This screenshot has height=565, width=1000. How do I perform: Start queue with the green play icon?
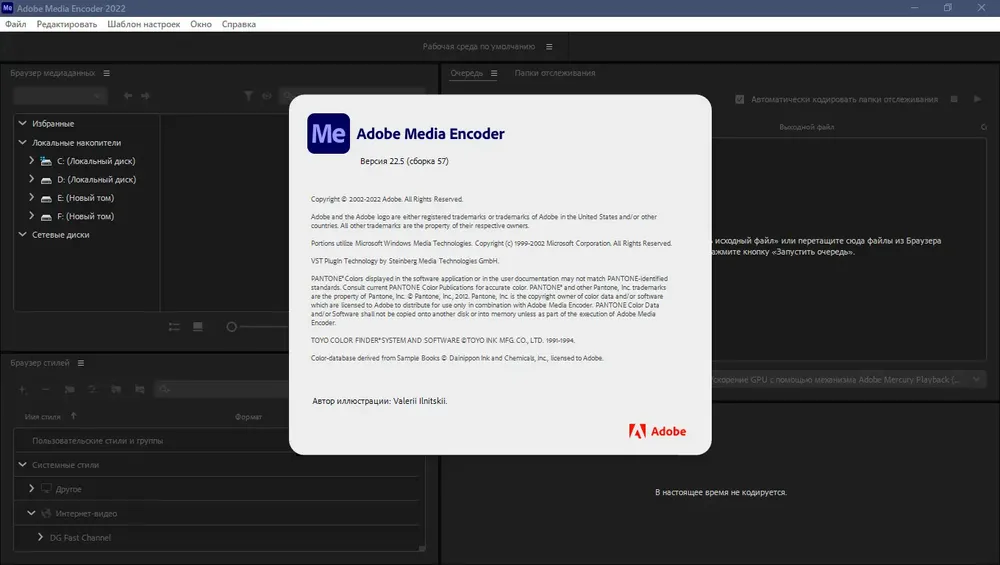point(978,99)
